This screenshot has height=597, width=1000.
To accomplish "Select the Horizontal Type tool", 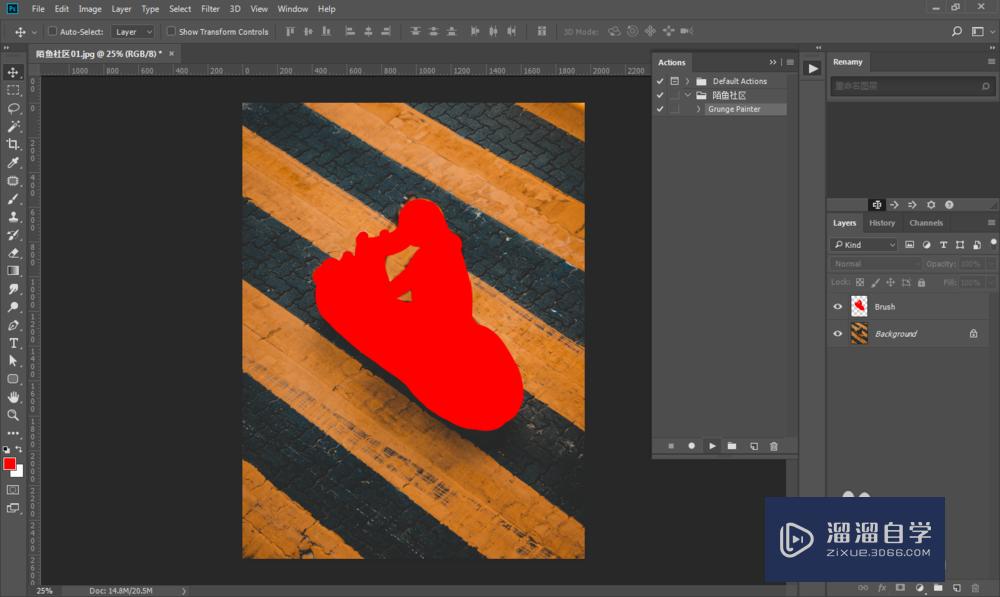I will (x=13, y=343).
